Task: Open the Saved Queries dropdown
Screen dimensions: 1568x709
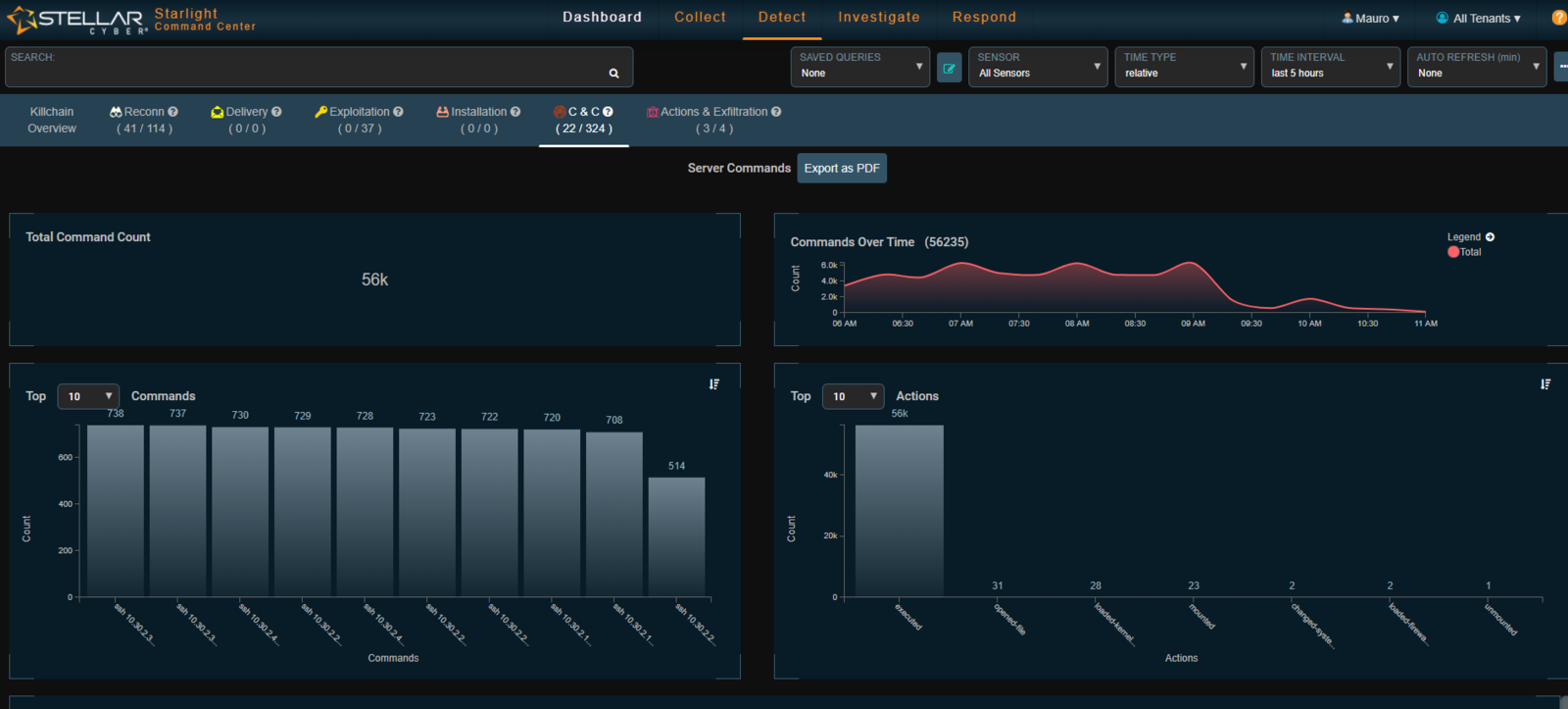Action: click(x=859, y=67)
